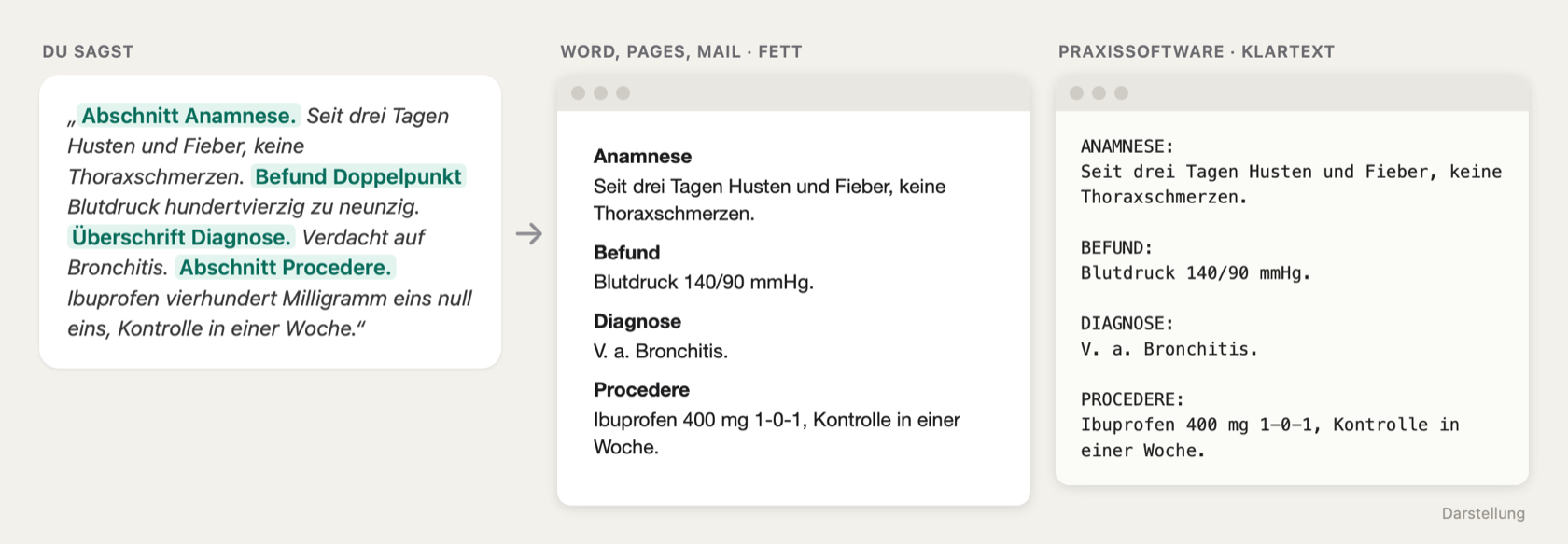1568x544 pixels.
Task: Click monospace "V. a. Bronchitis." in Praxissoftware window
Action: pyautogui.click(x=1169, y=349)
